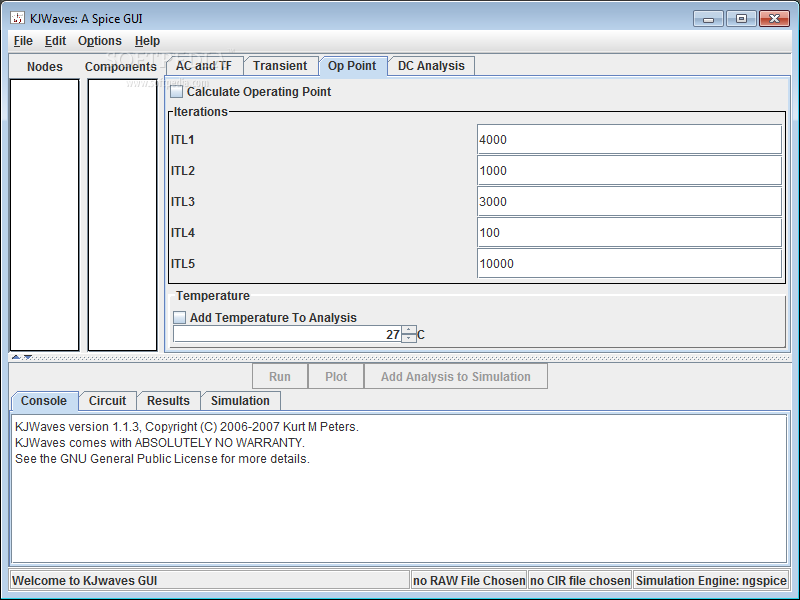This screenshot has width=800, height=600.
Task: Expand split pane with down arrow
Action: tap(28, 357)
